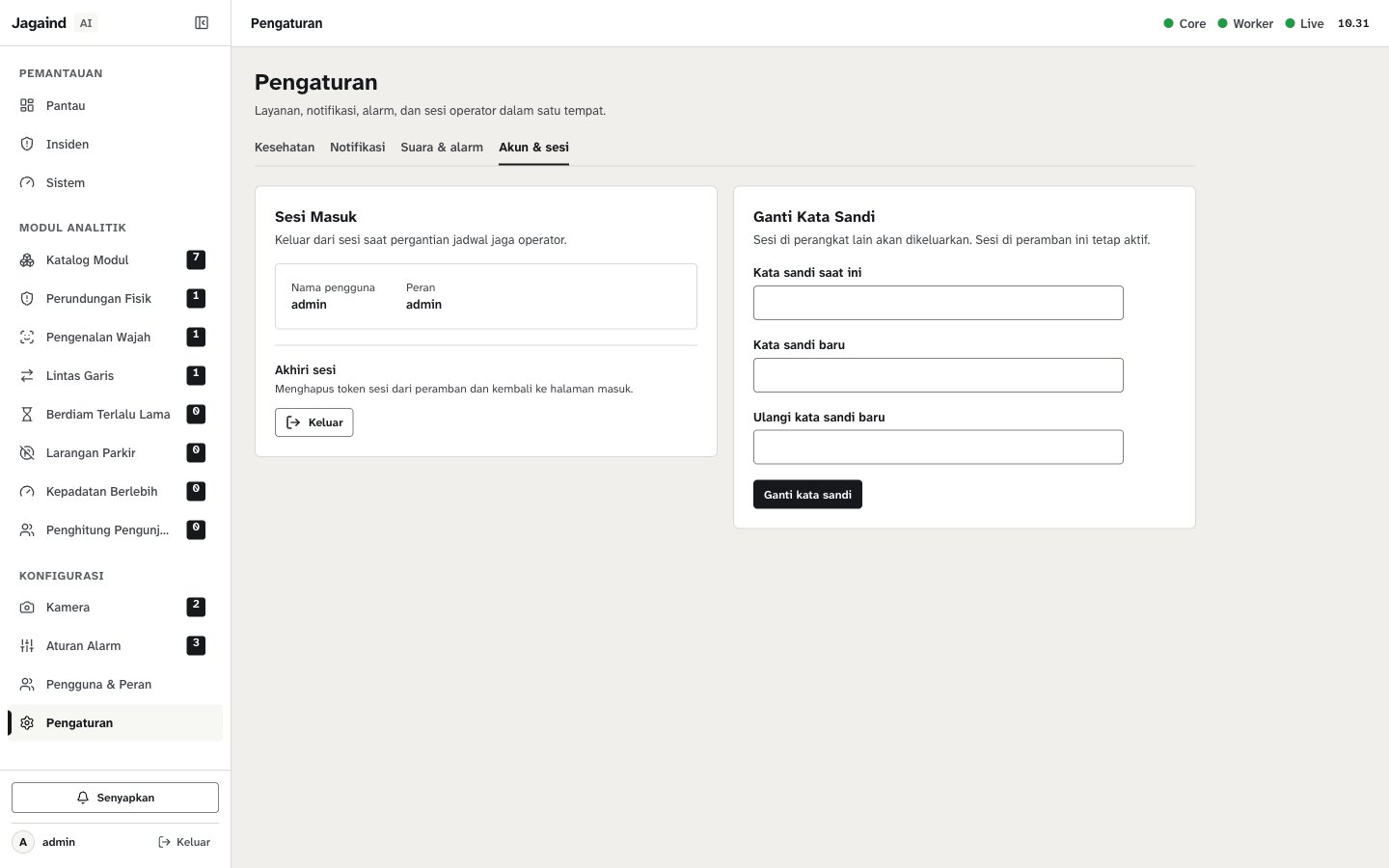The image size is (1389, 868).
Task: Click Keluar link beside admin in sidebar footer
Action: pos(184,842)
